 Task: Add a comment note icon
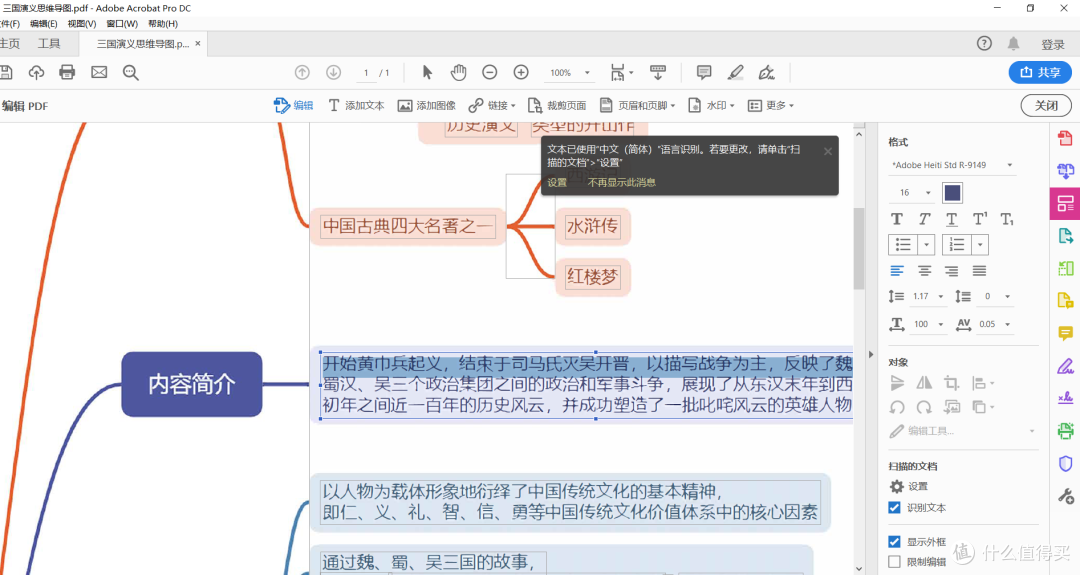(704, 72)
